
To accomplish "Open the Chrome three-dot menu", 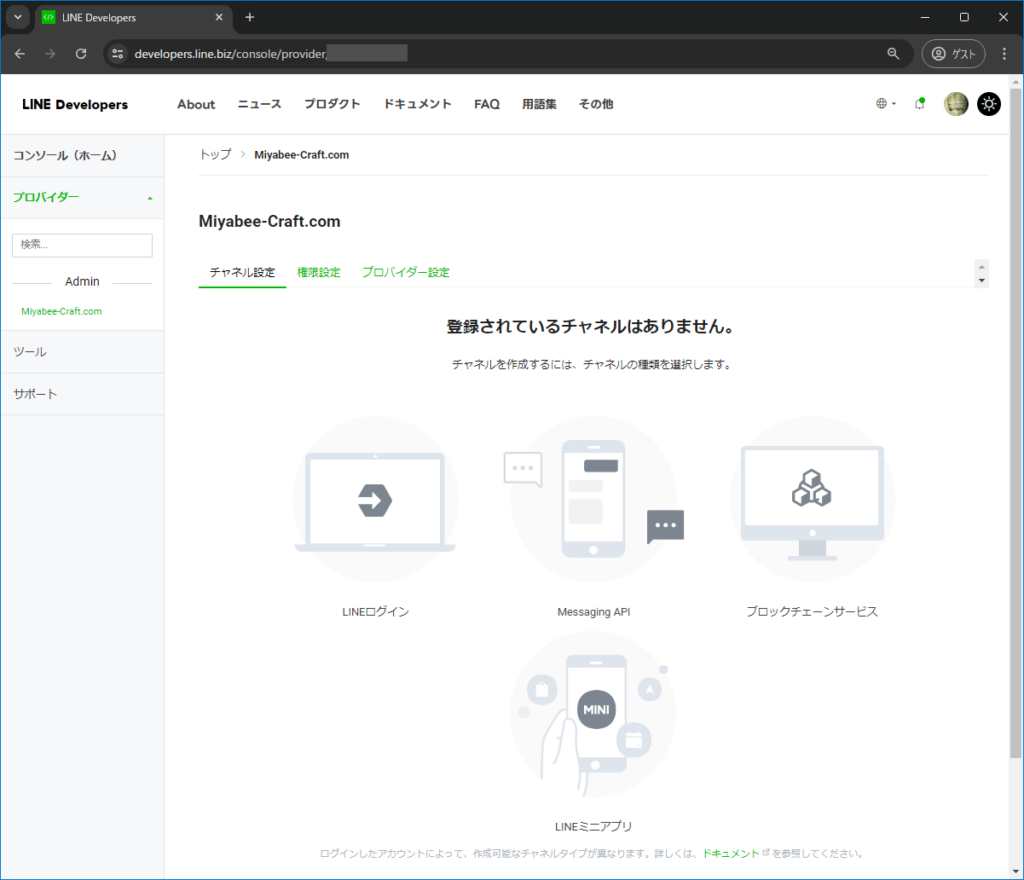I will (1004, 54).
